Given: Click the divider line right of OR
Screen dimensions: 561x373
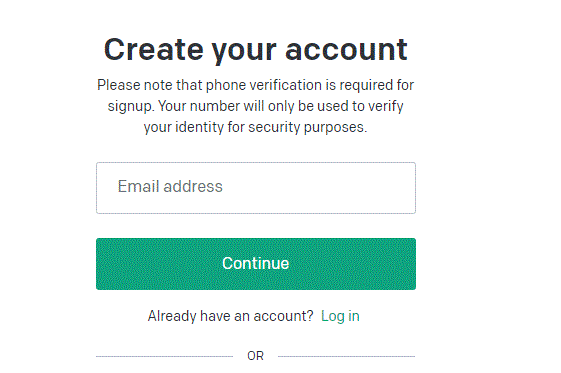Looking at the screenshot, I should (x=347, y=356).
